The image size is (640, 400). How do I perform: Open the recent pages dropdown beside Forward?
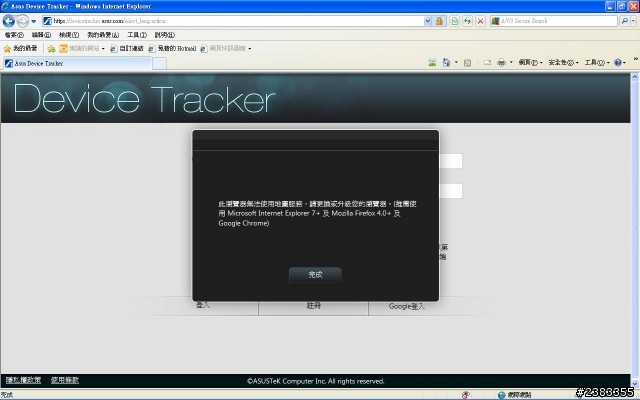click(x=34, y=21)
